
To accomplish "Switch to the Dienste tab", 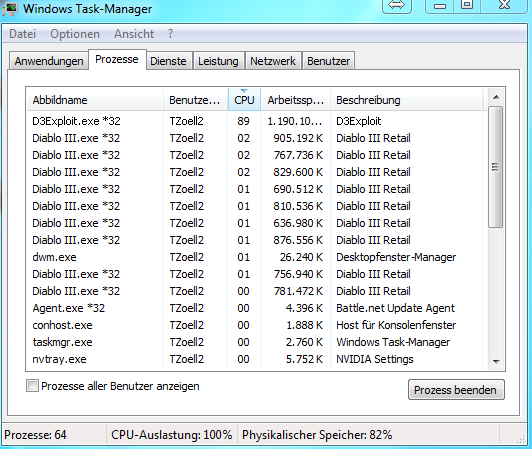I will coord(168,61).
